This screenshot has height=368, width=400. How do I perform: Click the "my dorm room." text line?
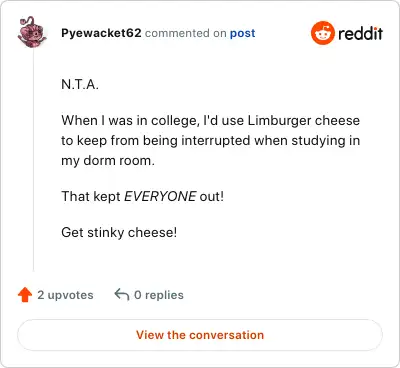(x=108, y=161)
